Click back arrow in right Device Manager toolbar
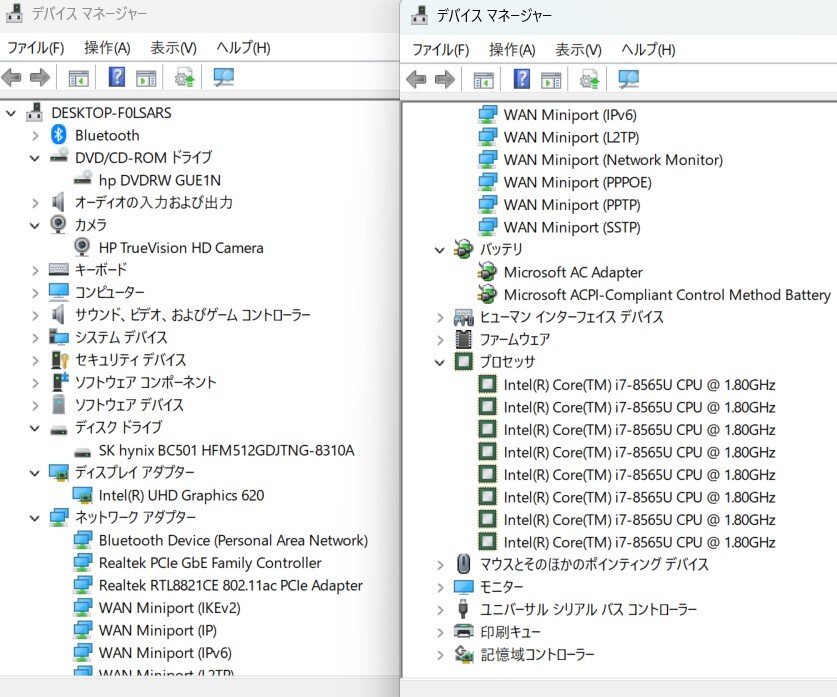Screen dimensions: 837x697 (416, 80)
